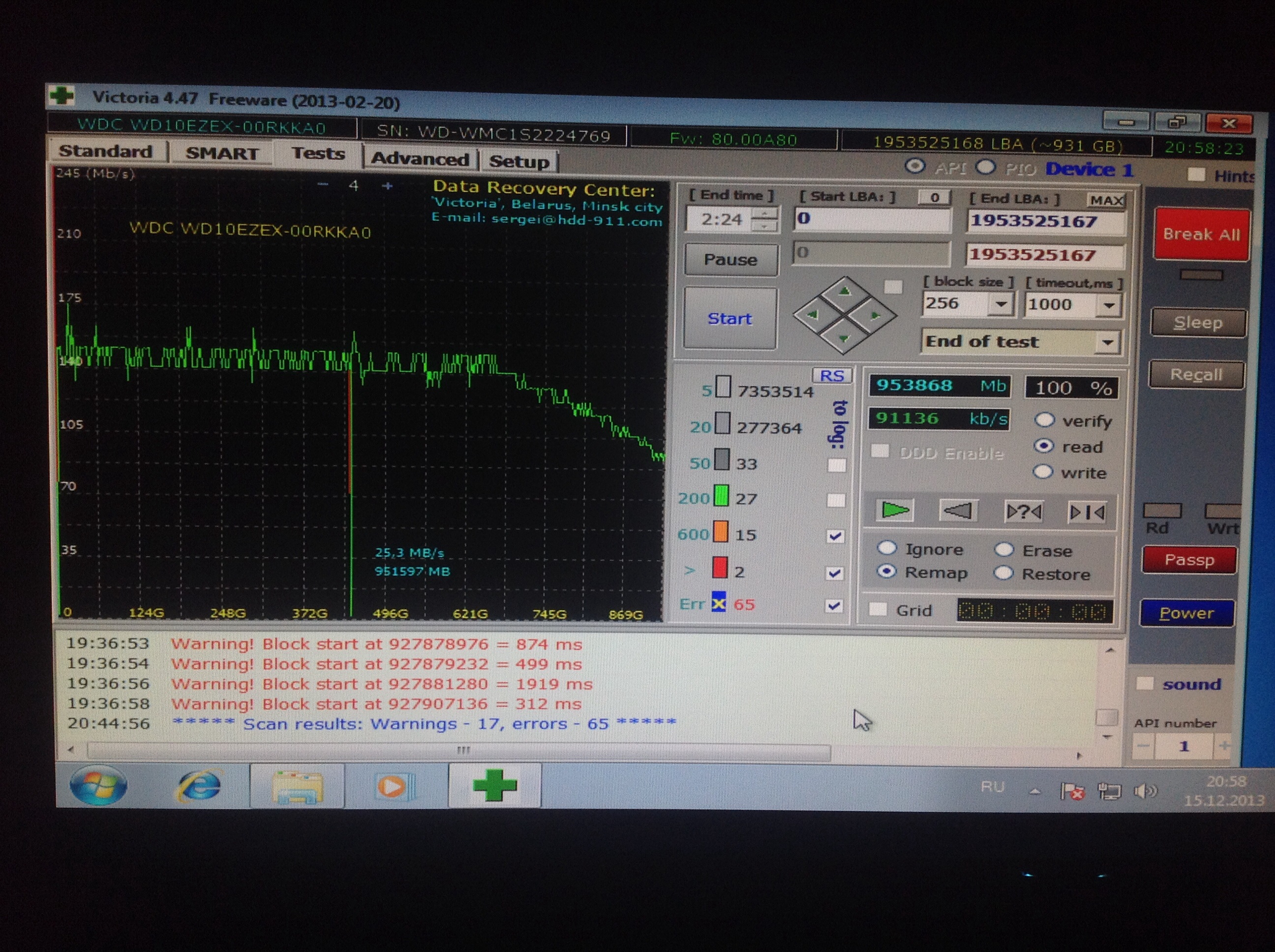Click the up arrow on the diamond navigation pad

click(x=845, y=292)
